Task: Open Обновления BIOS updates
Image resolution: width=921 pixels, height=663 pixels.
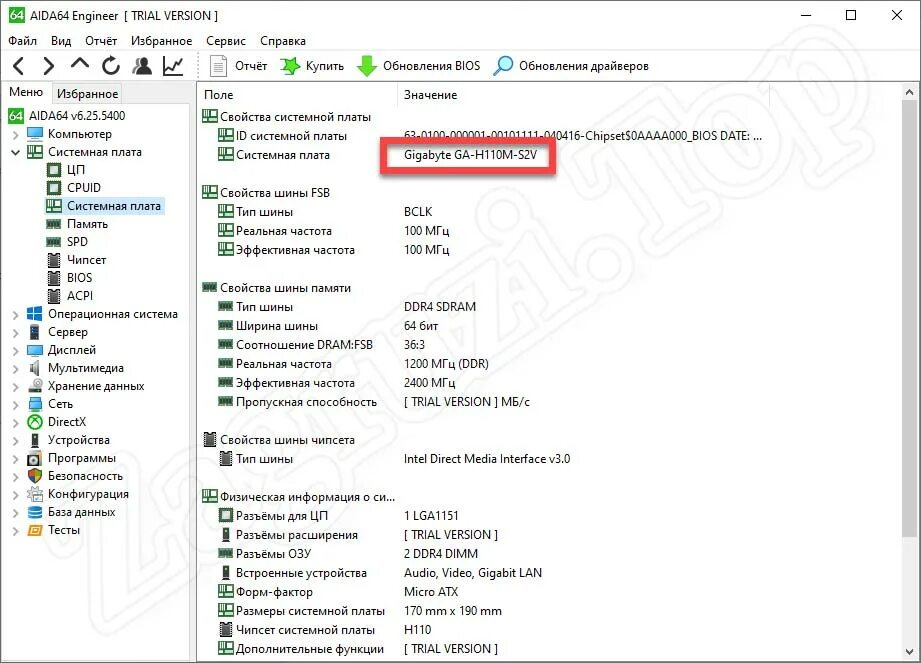Action: [x=419, y=66]
